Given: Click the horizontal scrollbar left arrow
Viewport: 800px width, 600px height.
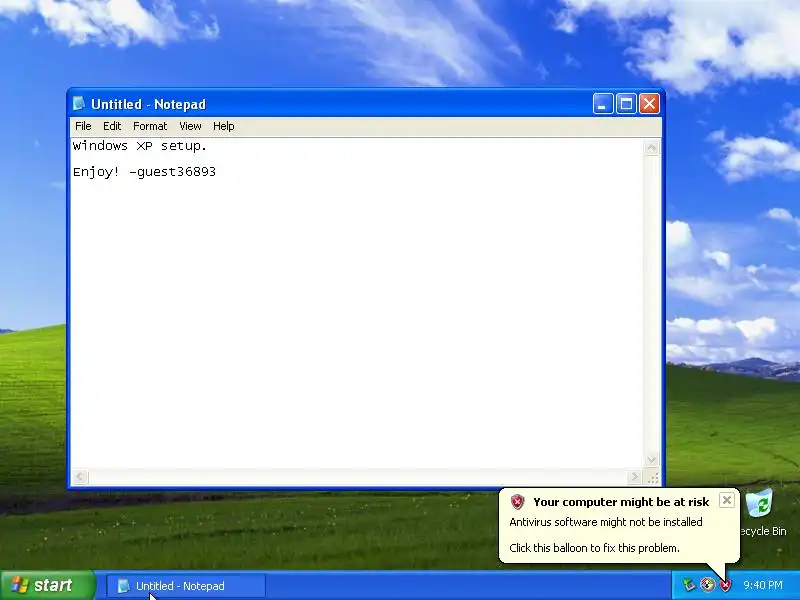Looking at the screenshot, I should click(80, 477).
